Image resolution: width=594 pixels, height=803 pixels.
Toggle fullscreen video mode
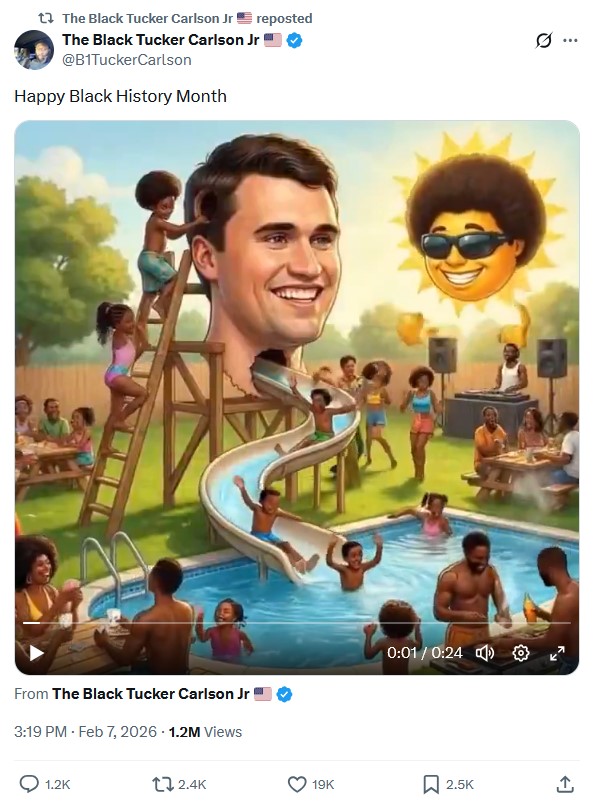click(x=557, y=653)
